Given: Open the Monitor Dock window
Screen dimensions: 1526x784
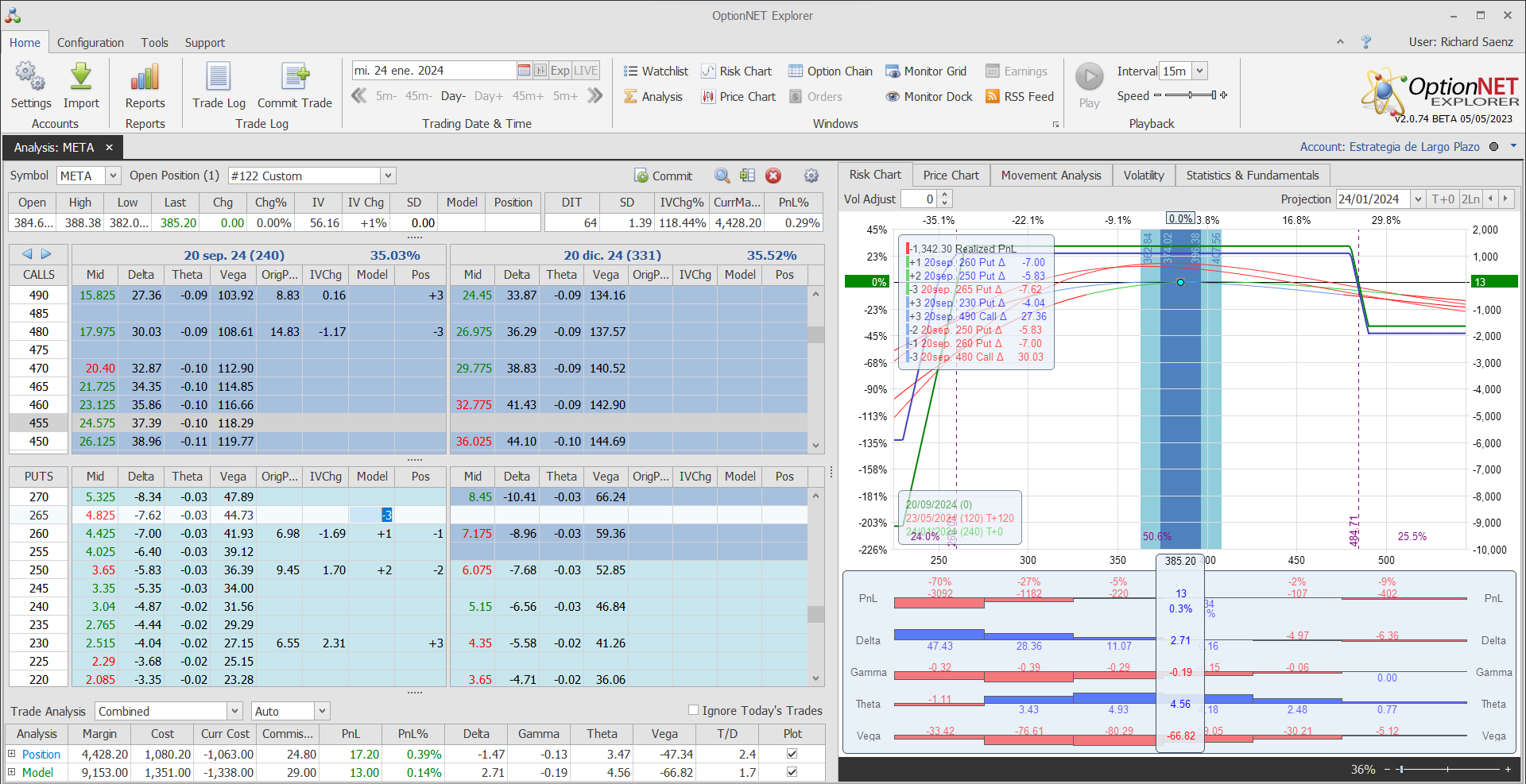Looking at the screenshot, I should tap(929, 97).
